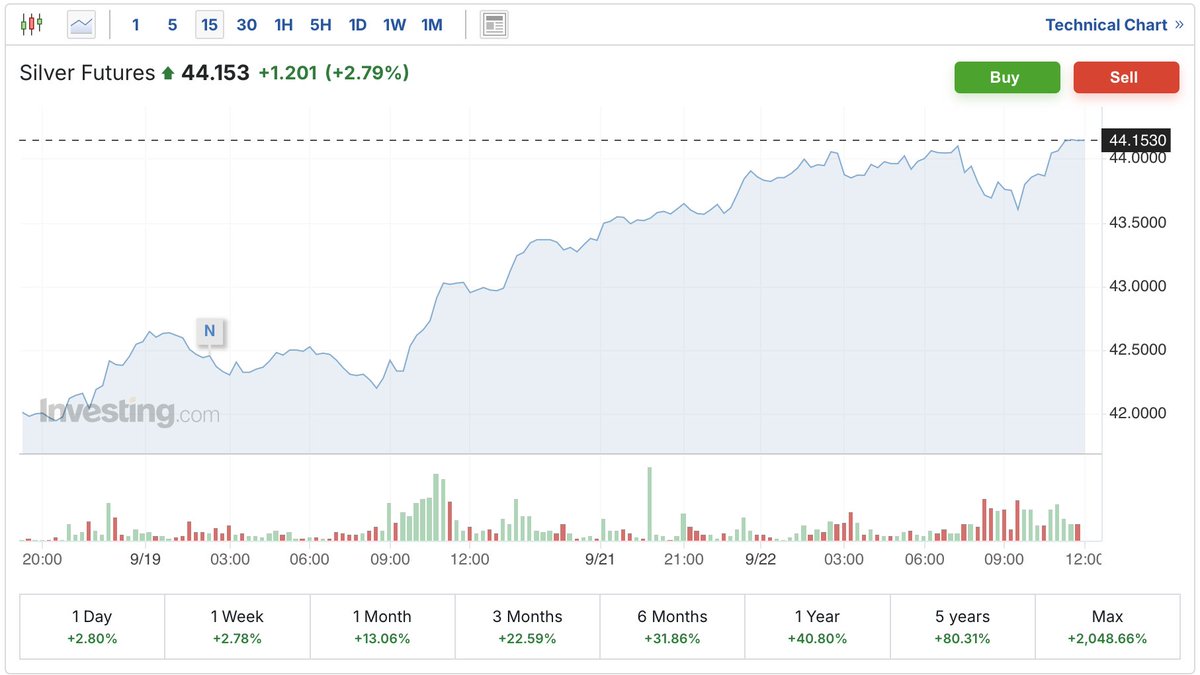This screenshot has height=675, width=1200.
Task: Select the 1M interval
Action: (x=432, y=25)
